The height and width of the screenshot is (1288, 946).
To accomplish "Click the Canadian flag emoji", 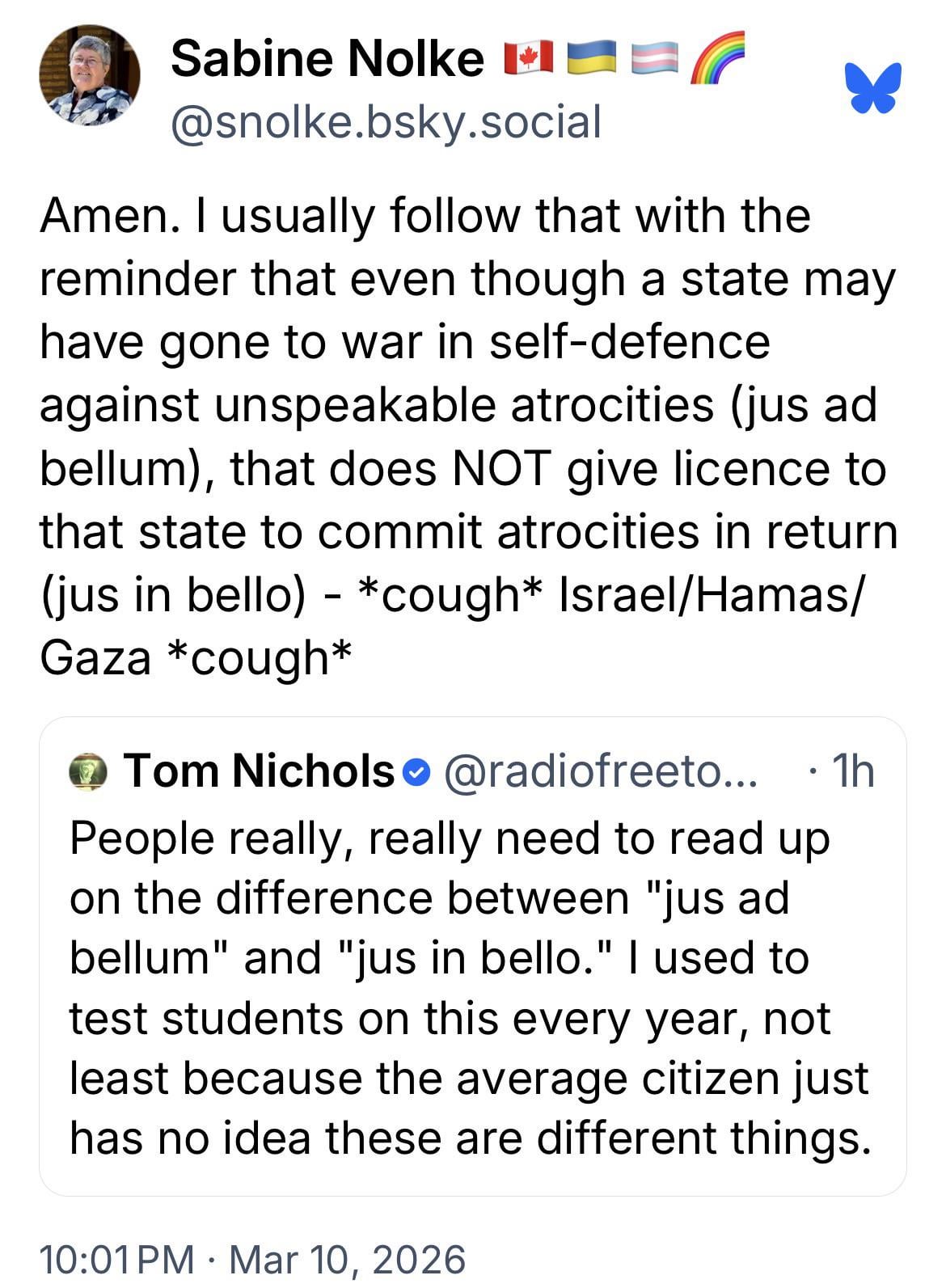I will pyautogui.click(x=528, y=57).
